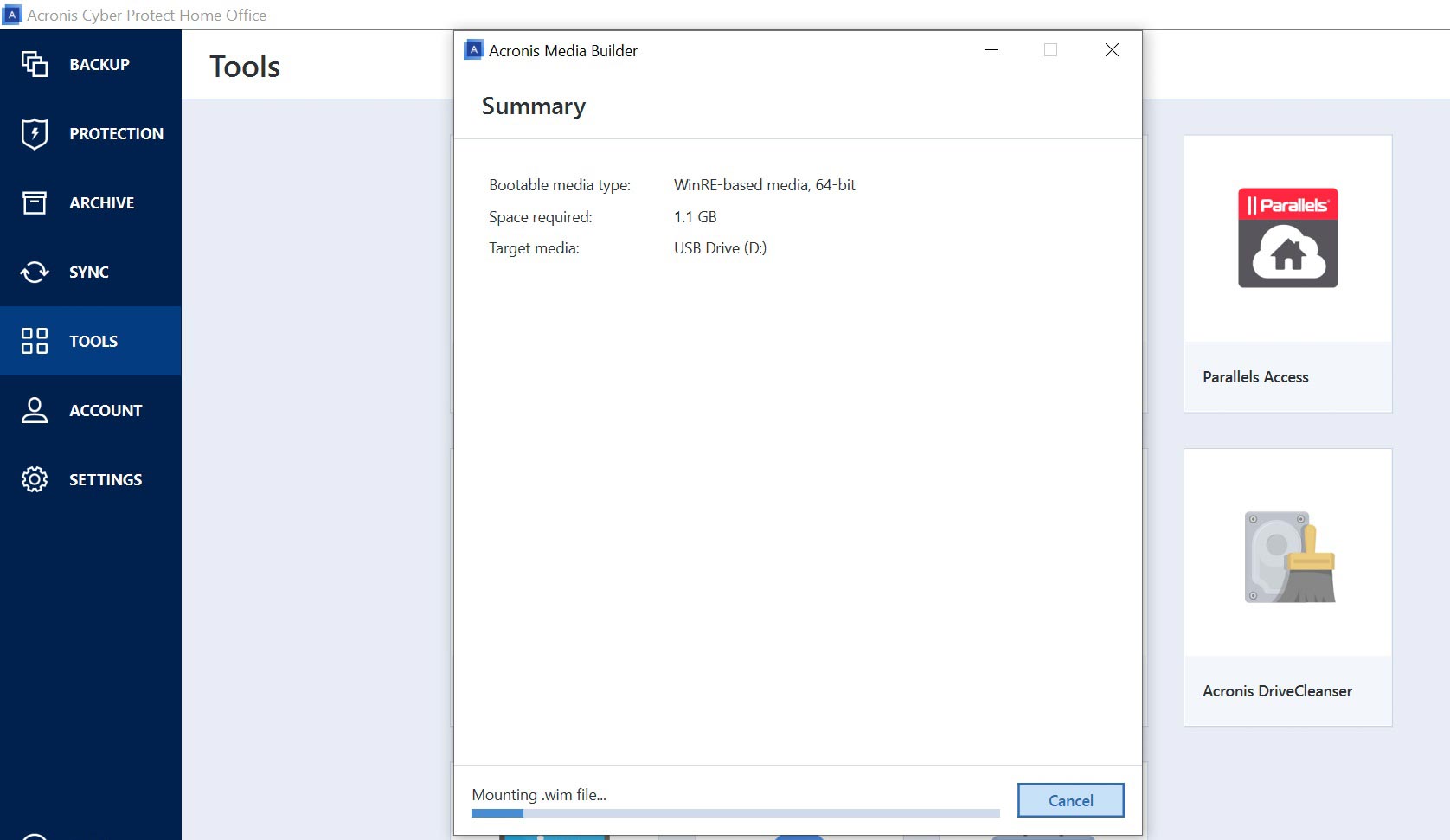Viewport: 1450px width, 840px height.
Task: Click the Acronis Media Builder logo icon
Action: [x=473, y=50]
